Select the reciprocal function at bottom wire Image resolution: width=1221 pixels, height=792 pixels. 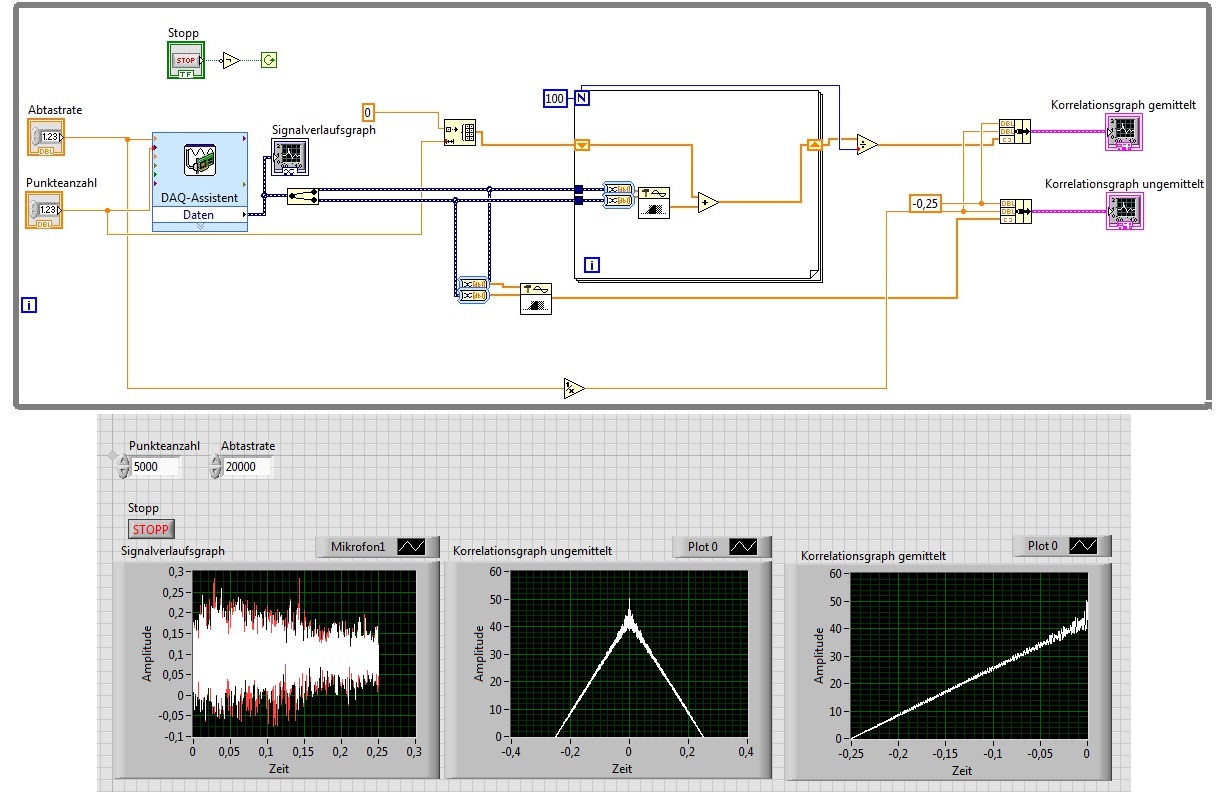tap(573, 387)
